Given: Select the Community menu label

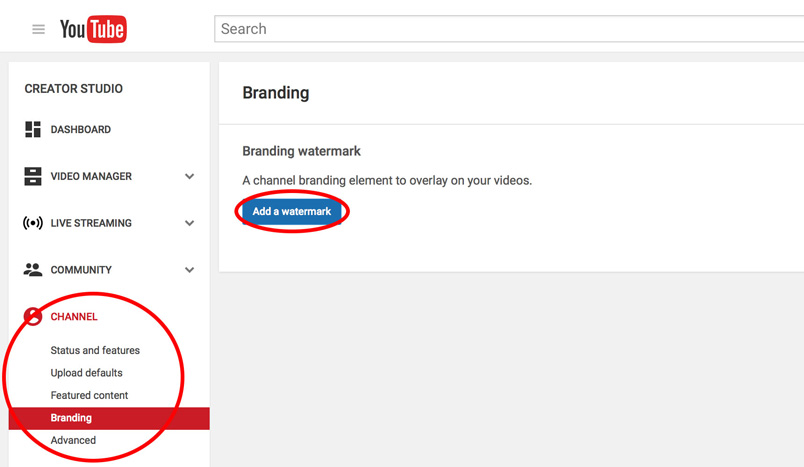Looking at the screenshot, I should coord(81,270).
